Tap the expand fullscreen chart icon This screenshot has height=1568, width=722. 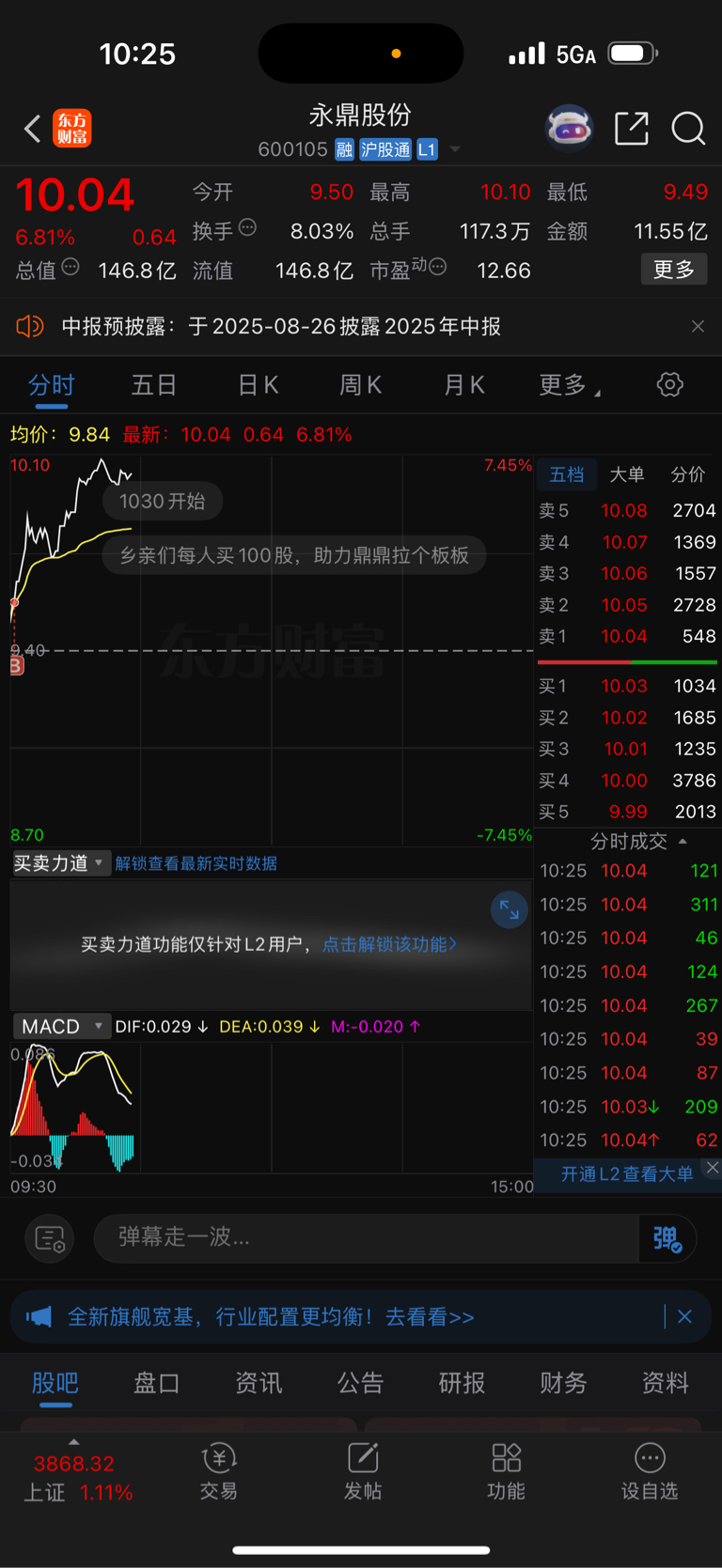pos(509,909)
